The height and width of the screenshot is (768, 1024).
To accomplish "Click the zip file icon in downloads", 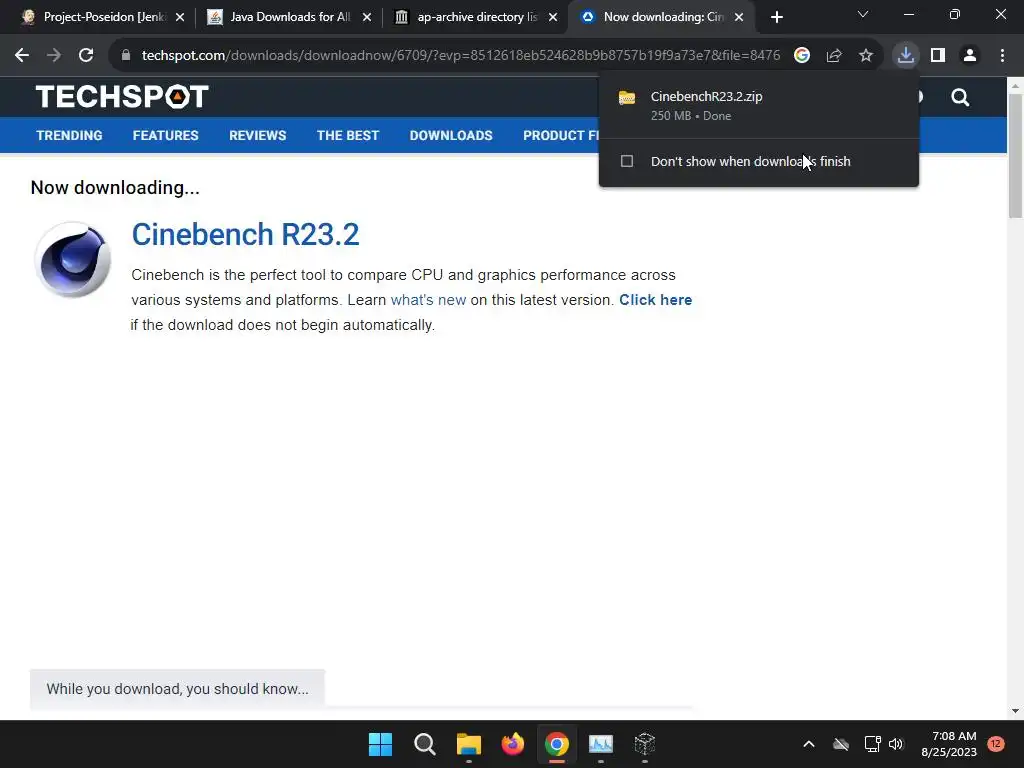I will pos(627,98).
